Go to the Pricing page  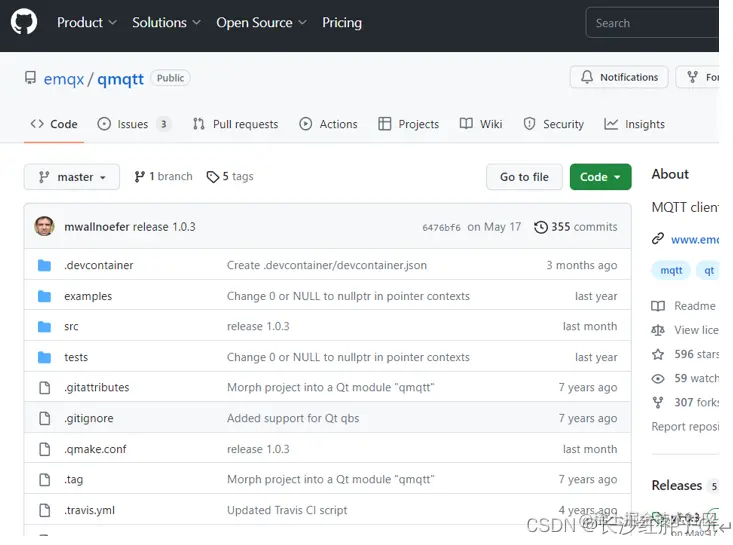[x=342, y=22]
